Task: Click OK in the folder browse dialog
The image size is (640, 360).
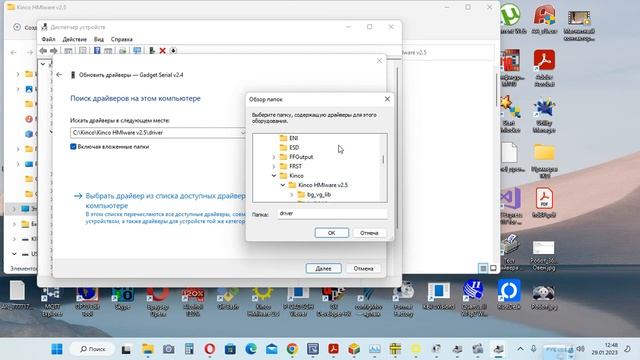Action: click(x=331, y=233)
